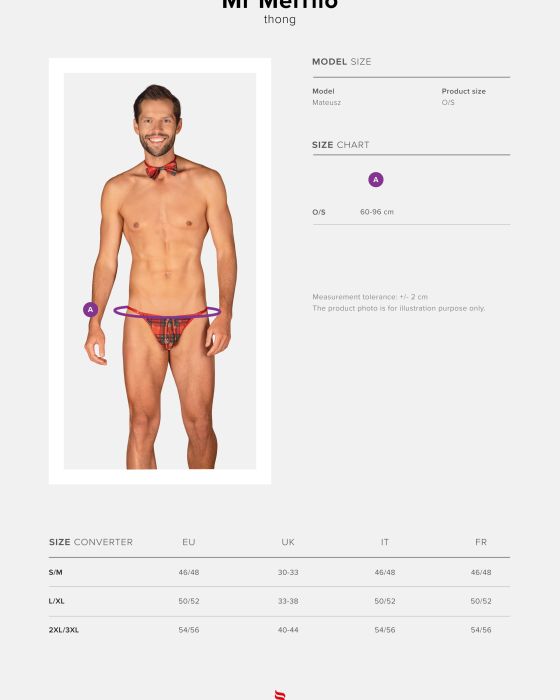Select the 2XL/3XL size row label
The height and width of the screenshot is (700, 560).
(63, 630)
